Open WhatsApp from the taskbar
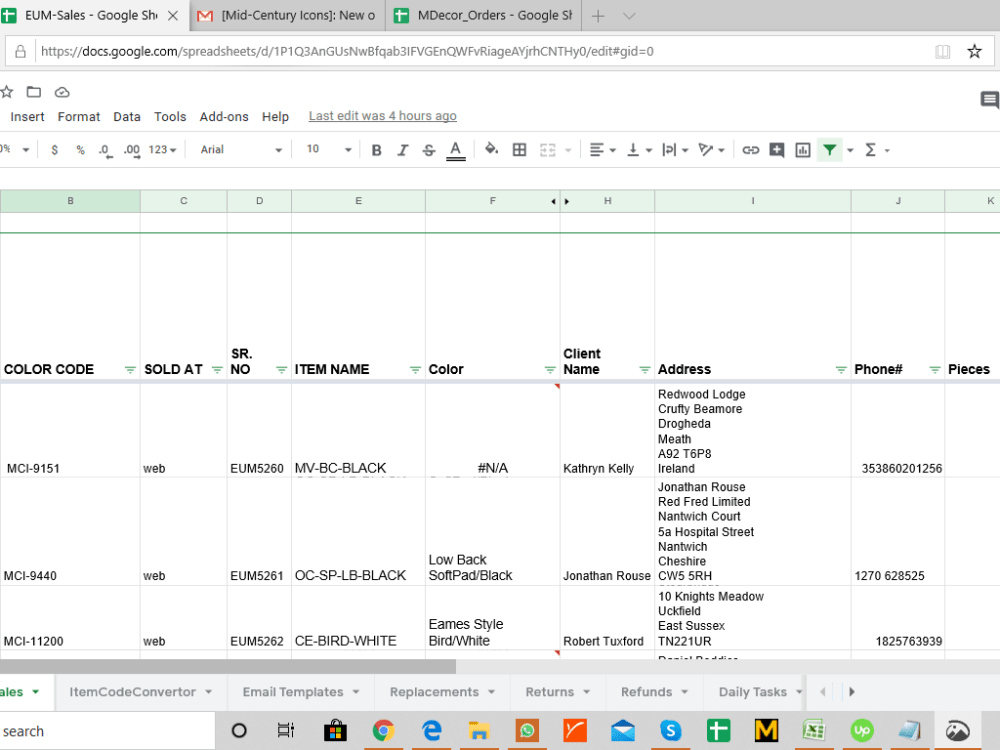Image resolution: width=1000 pixels, height=750 pixels. point(527,730)
